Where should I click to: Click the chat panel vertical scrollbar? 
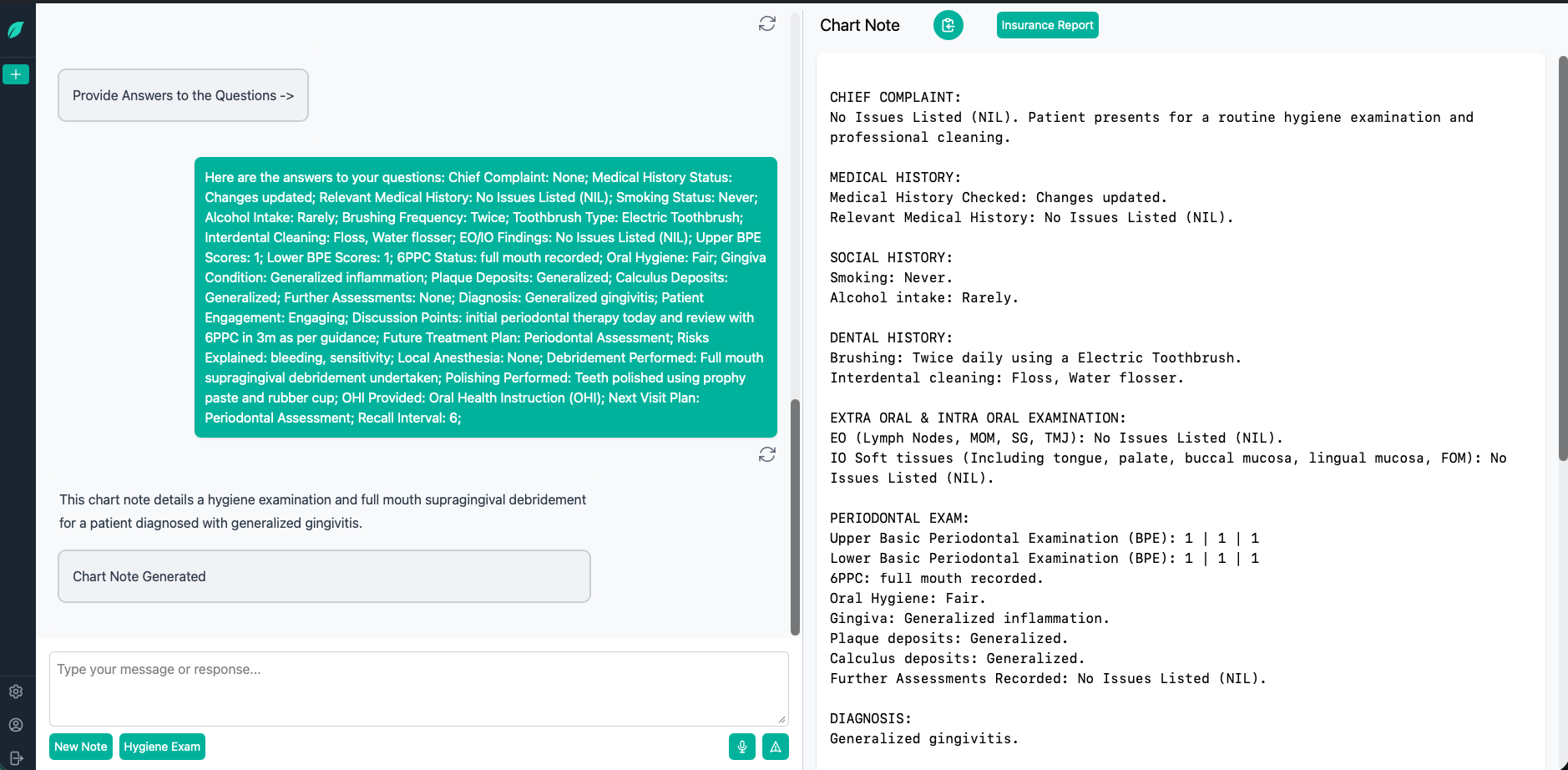(x=795, y=516)
